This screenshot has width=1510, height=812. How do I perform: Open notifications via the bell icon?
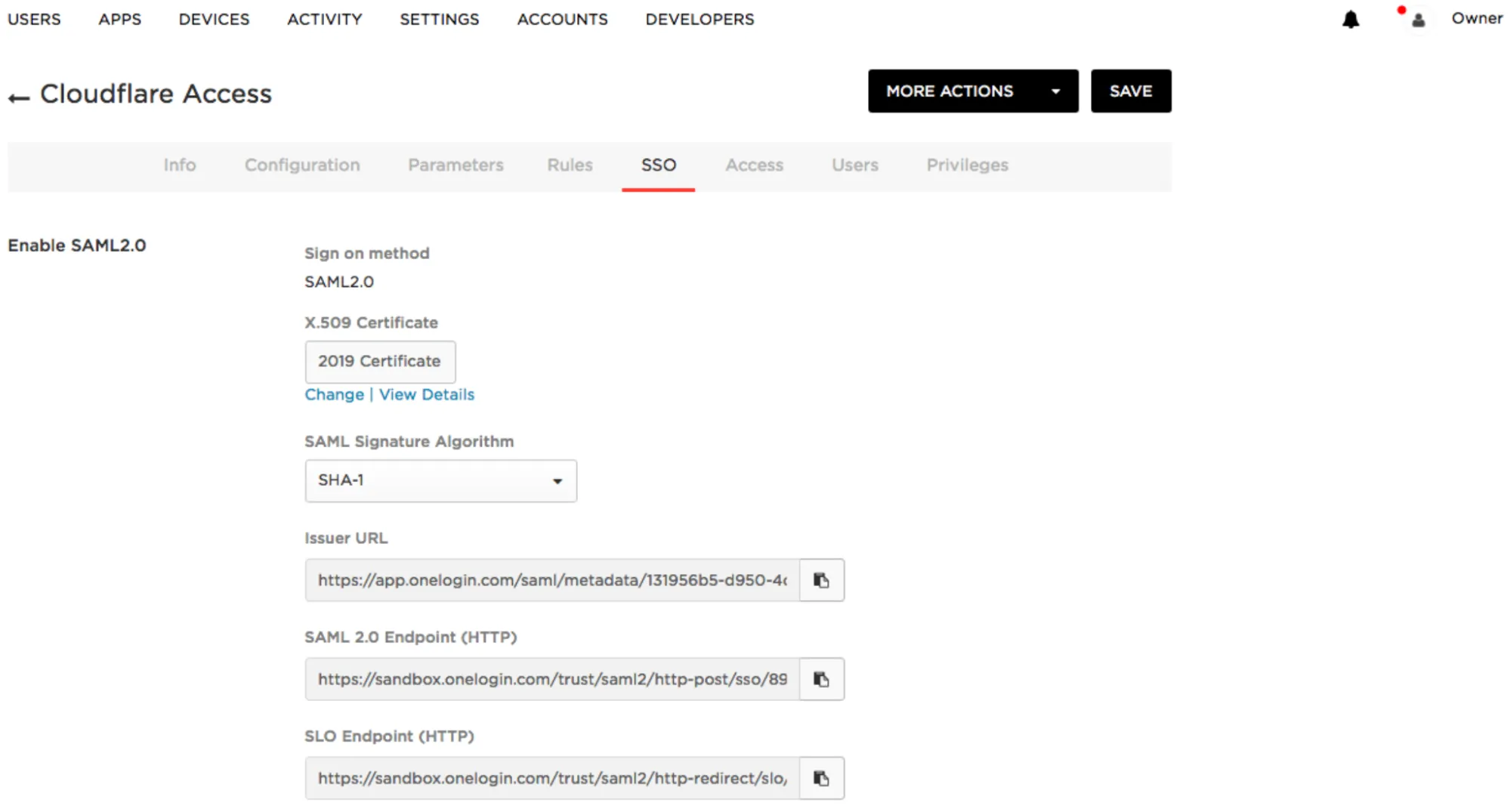(1351, 19)
